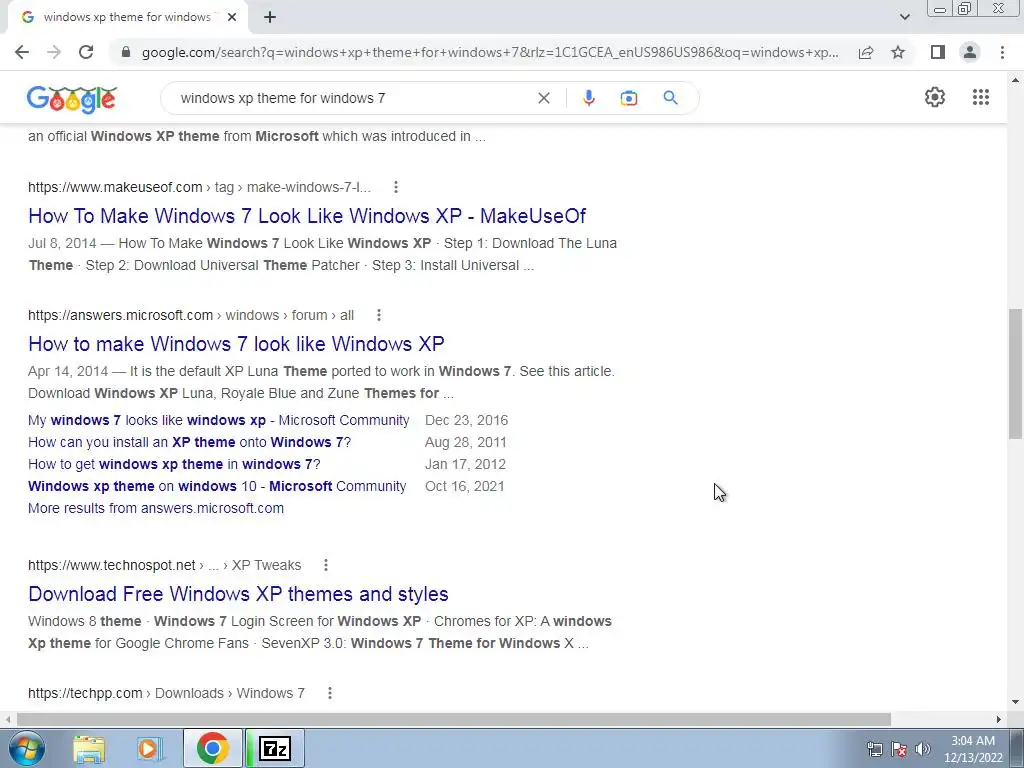Viewport: 1024px width, 768px height.
Task: Open My windows 7 looks like windows xp link
Action: (219, 420)
